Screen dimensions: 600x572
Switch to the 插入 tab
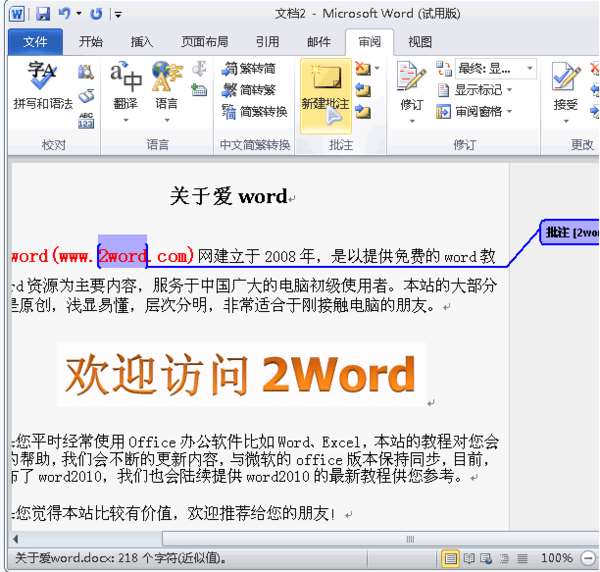pos(141,42)
